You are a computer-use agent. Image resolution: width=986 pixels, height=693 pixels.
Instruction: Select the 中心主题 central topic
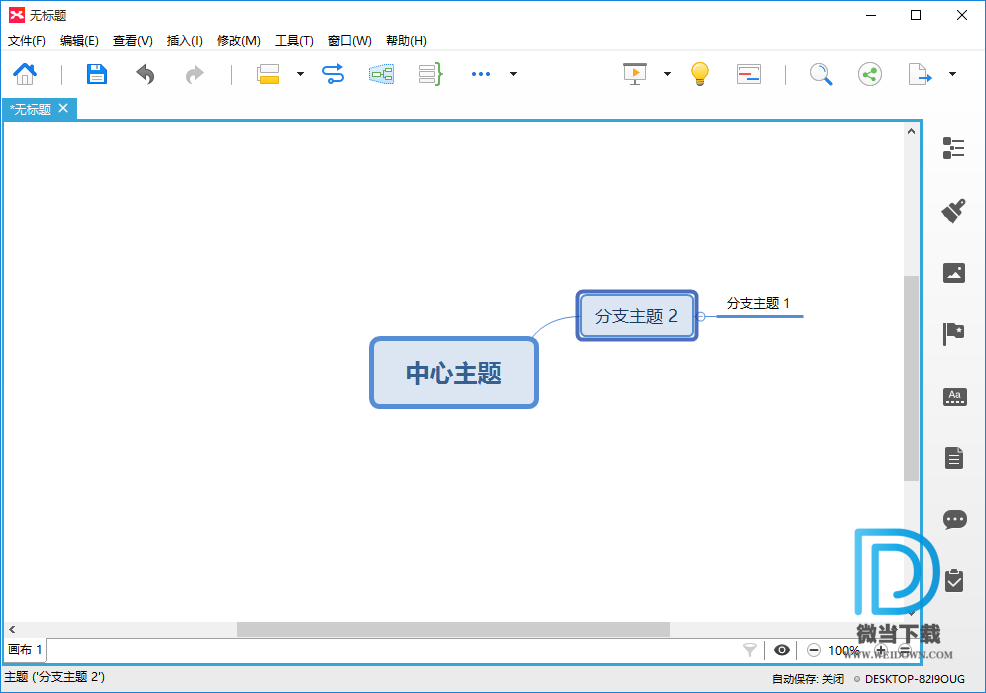pos(454,373)
